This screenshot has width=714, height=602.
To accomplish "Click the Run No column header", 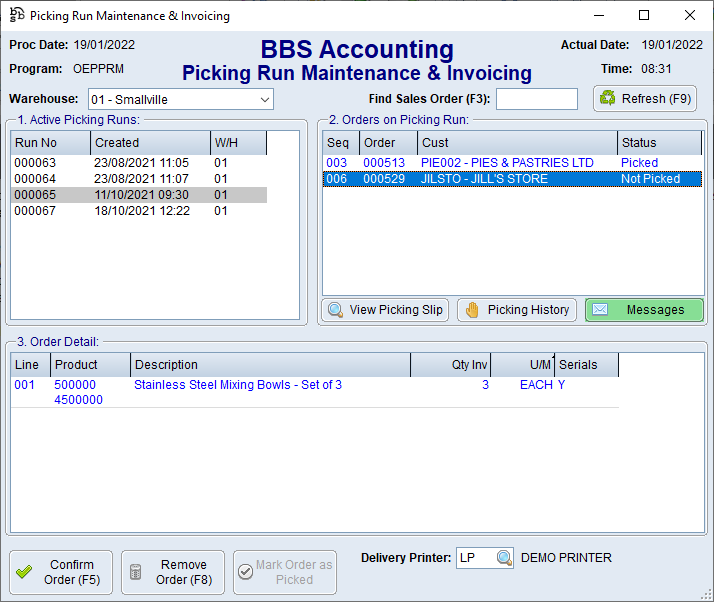I will click(x=50, y=143).
